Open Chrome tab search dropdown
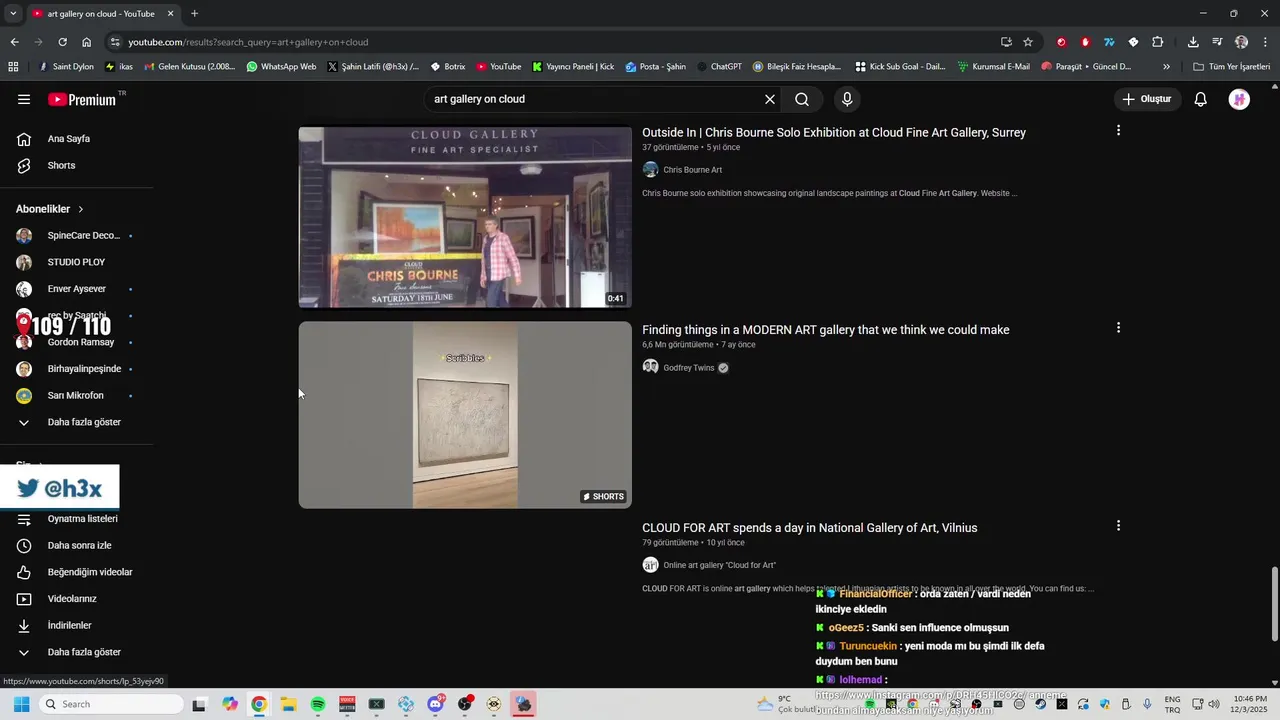Image resolution: width=1280 pixels, height=720 pixels. pyautogui.click(x=12, y=13)
